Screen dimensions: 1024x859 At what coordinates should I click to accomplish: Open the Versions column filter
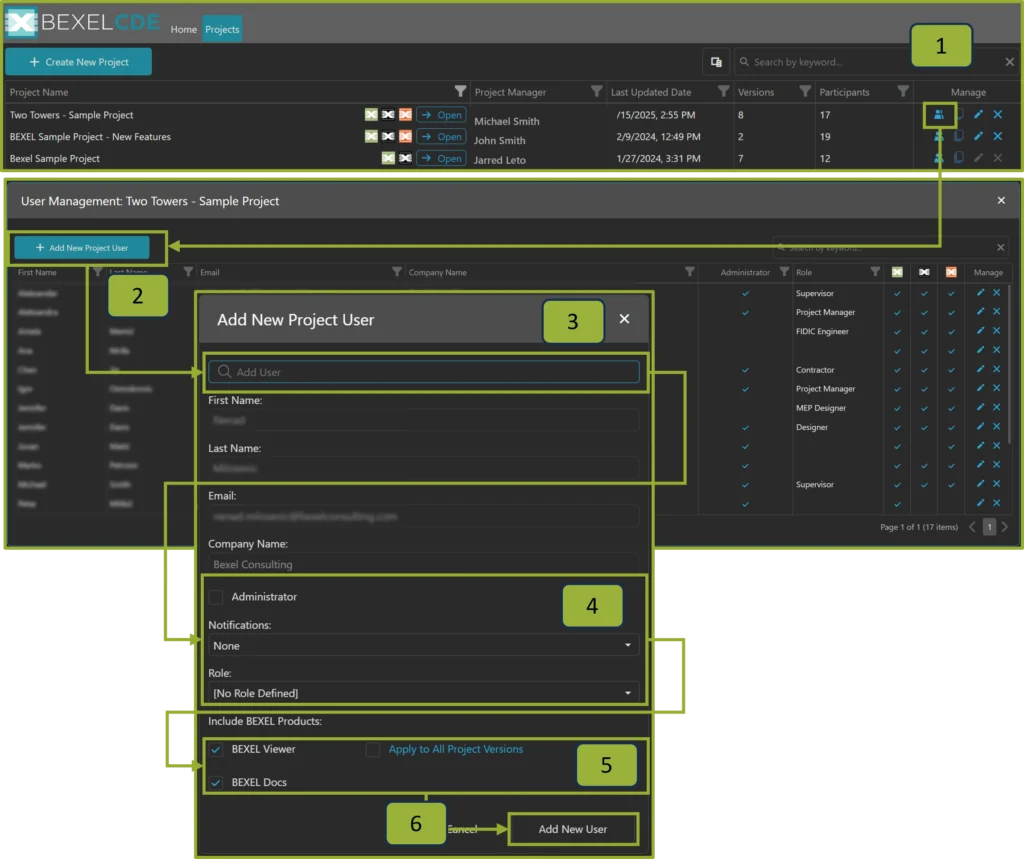[805, 91]
